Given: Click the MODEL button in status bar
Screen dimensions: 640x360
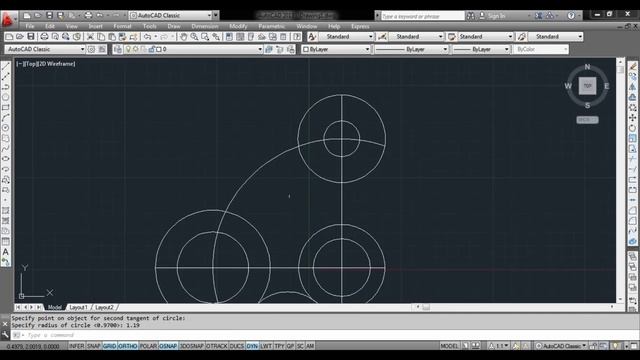Looking at the screenshot, I should click(x=449, y=346).
